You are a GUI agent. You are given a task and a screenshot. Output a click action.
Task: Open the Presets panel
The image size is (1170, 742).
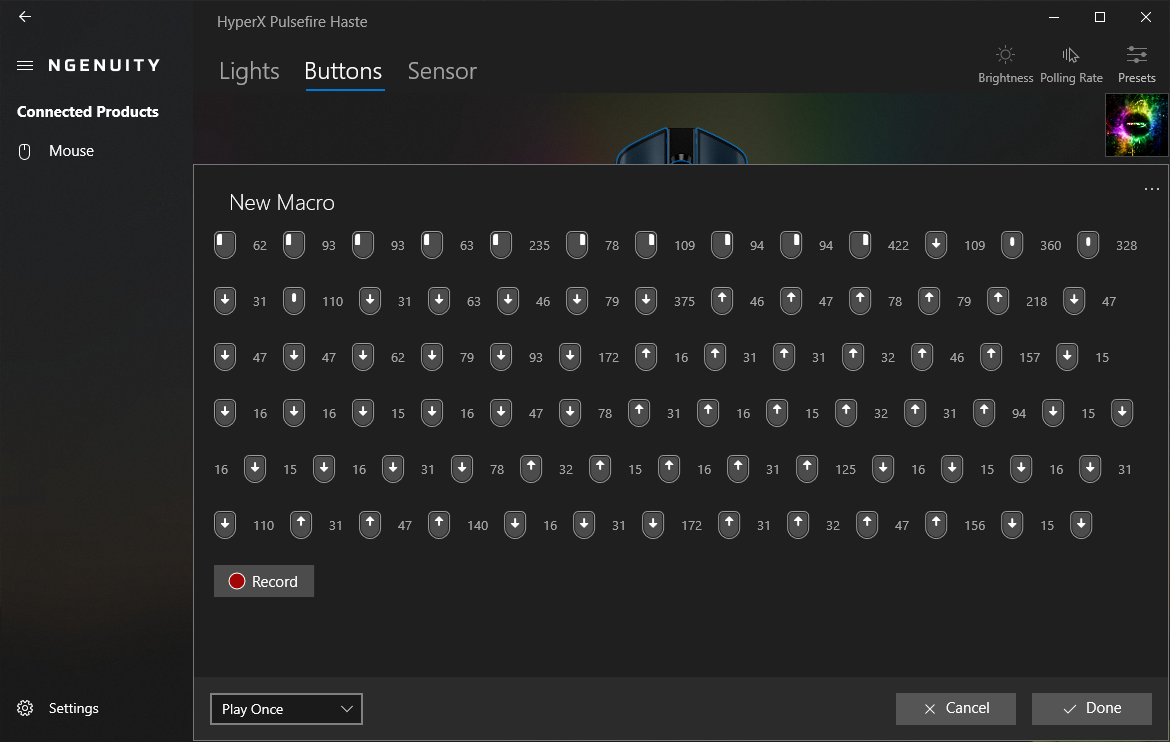pos(1136,64)
